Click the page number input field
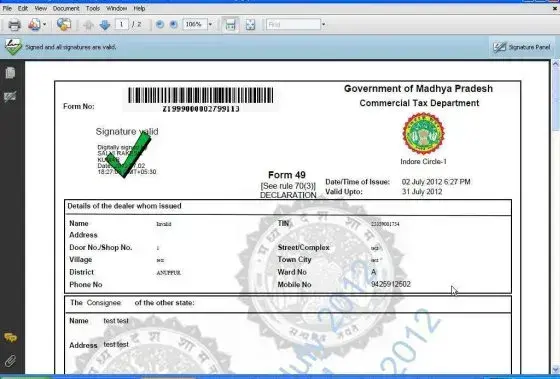The width and height of the screenshot is (560, 379). (121, 24)
